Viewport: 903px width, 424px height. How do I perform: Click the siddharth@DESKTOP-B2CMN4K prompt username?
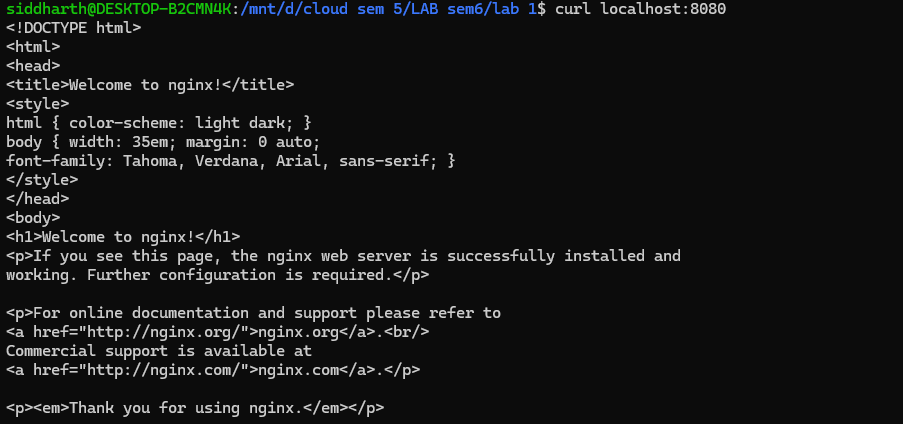pos(120,9)
